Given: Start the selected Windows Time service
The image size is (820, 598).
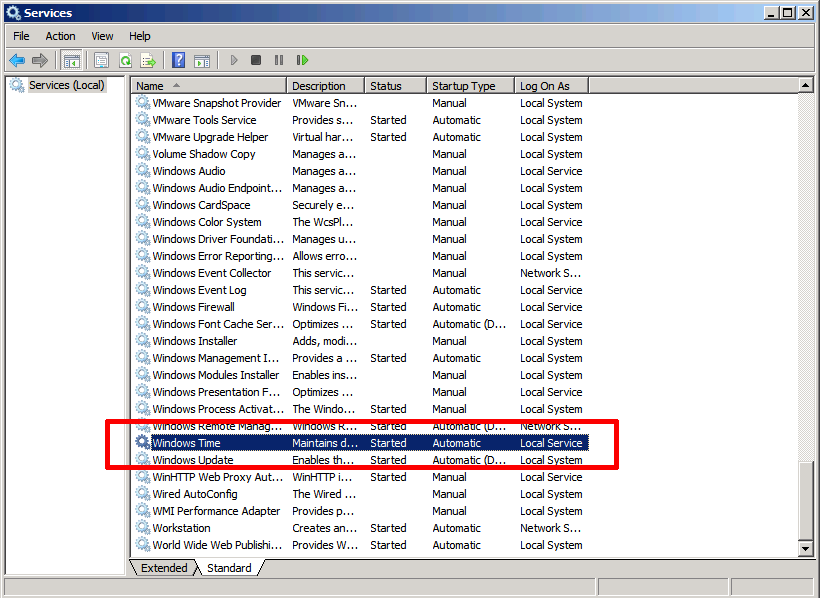Looking at the screenshot, I should click(x=233, y=60).
